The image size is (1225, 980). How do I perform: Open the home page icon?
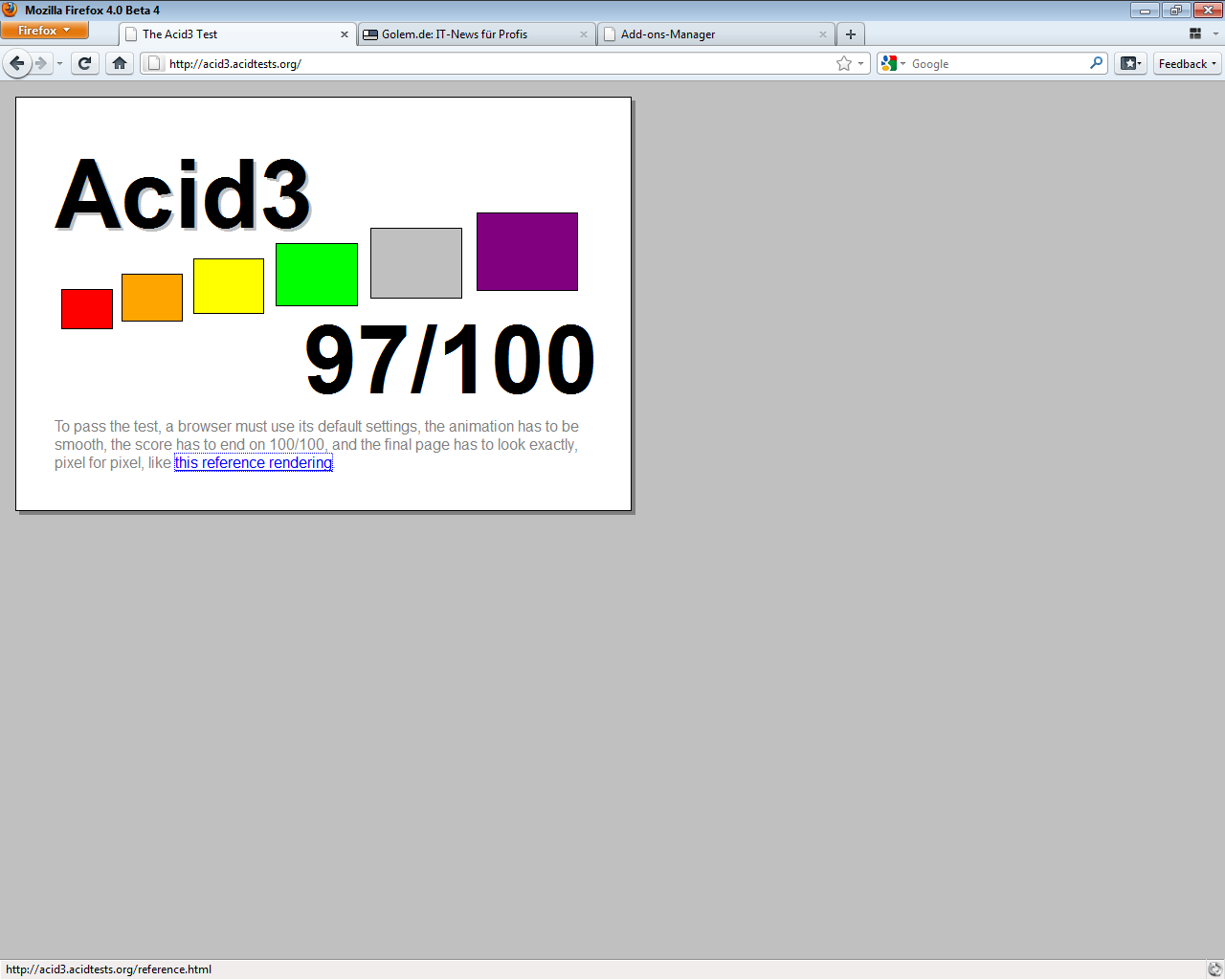119,63
